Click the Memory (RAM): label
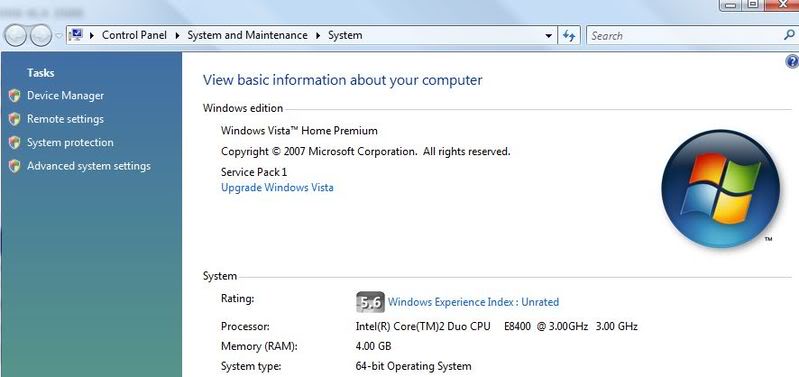The image size is (799, 377). (x=259, y=346)
